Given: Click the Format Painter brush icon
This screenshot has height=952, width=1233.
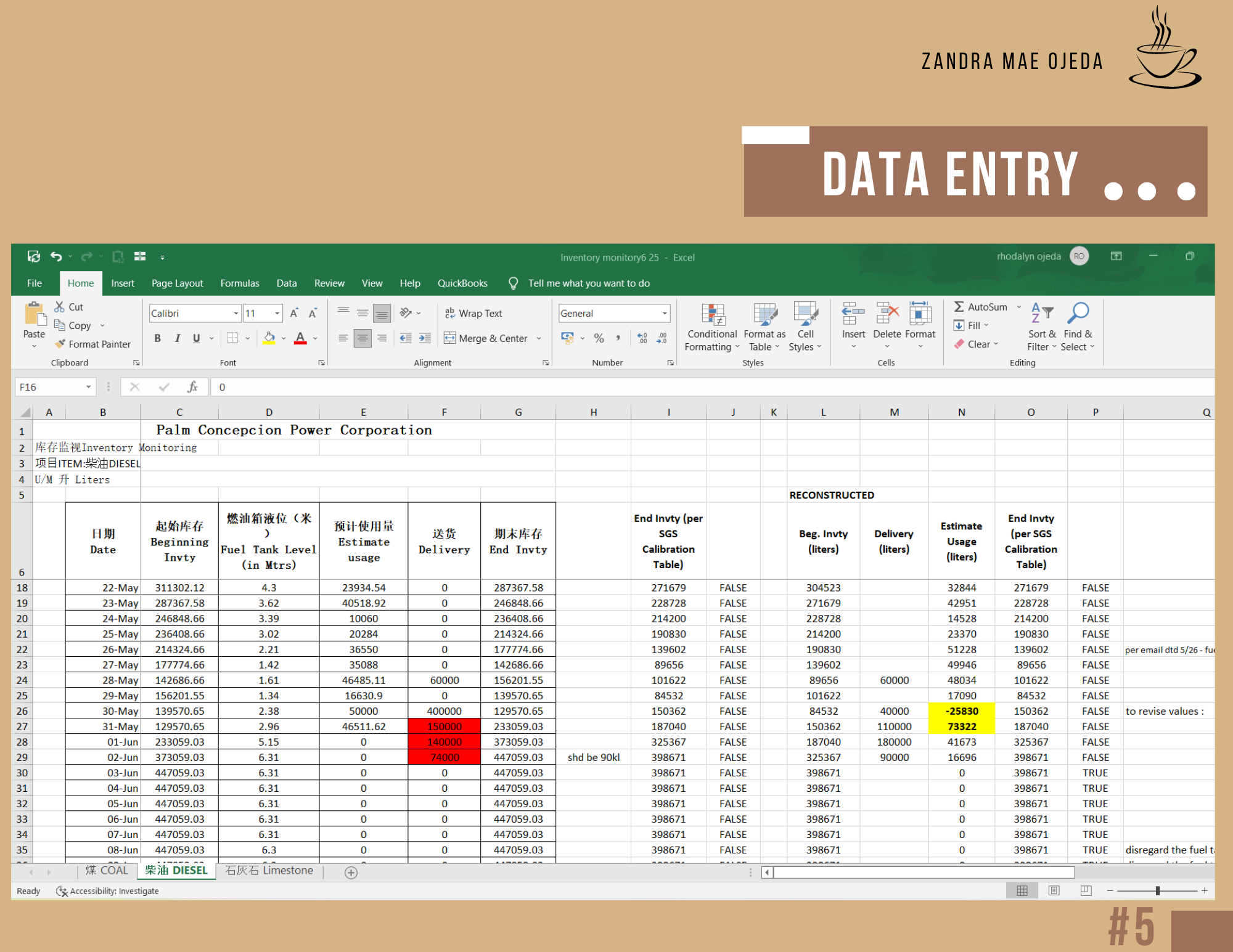Looking at the screenshot, I should (60, 344).
